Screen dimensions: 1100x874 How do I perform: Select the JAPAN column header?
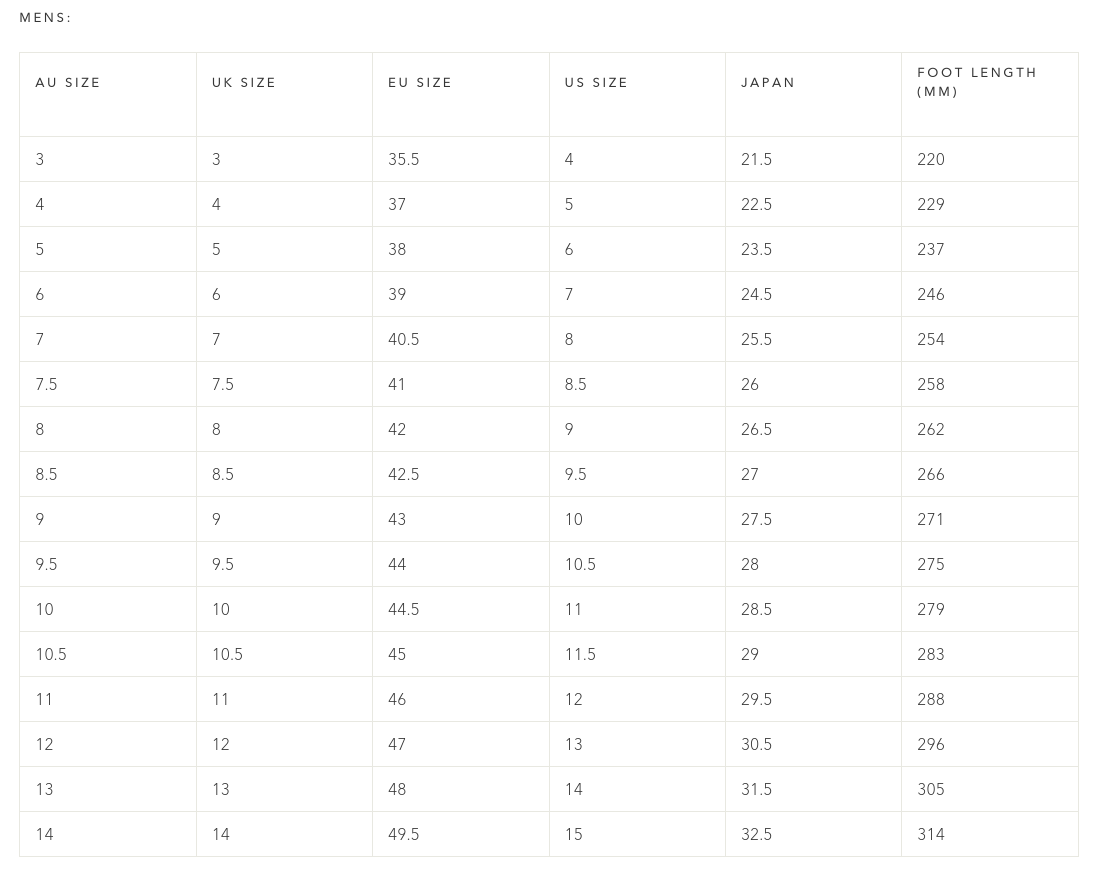point(768,83)
